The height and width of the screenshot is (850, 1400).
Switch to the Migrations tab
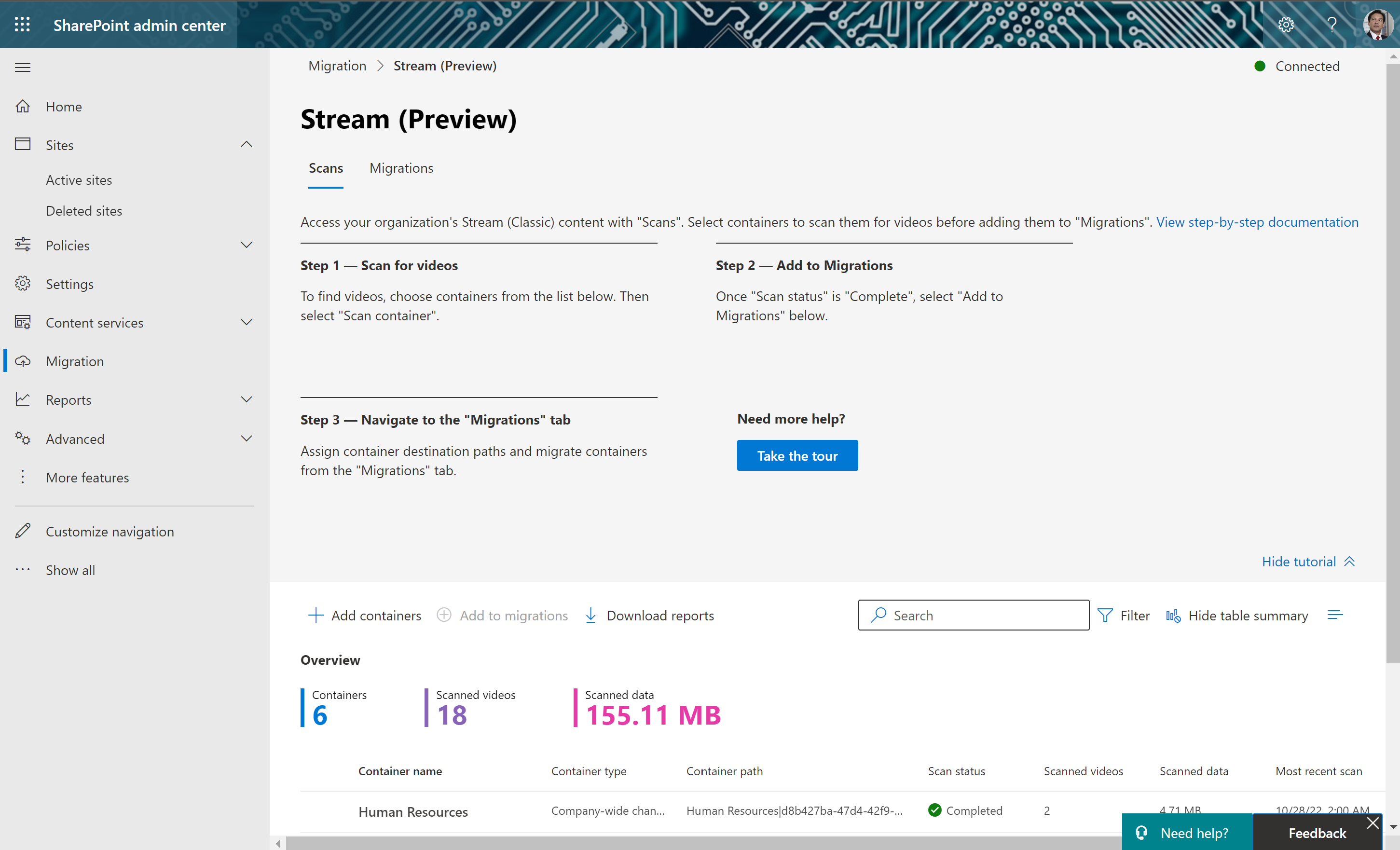click(x=401, y=167)
